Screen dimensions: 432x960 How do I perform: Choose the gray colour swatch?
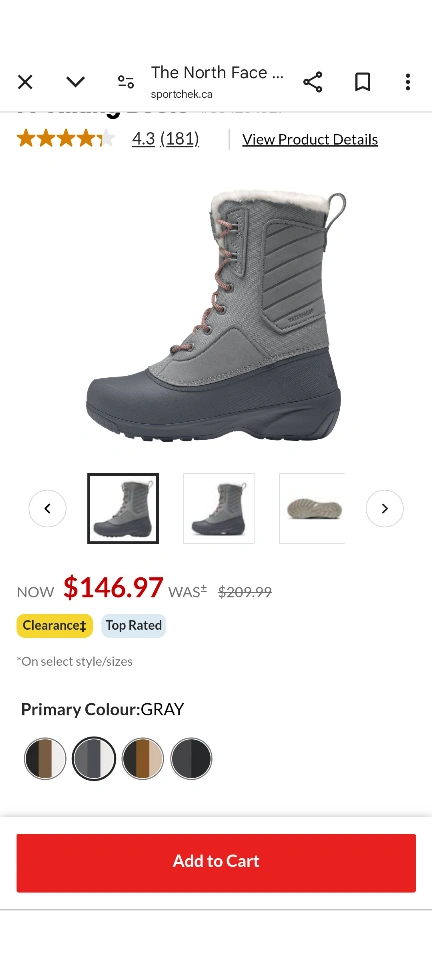click(x=94, y=759)
